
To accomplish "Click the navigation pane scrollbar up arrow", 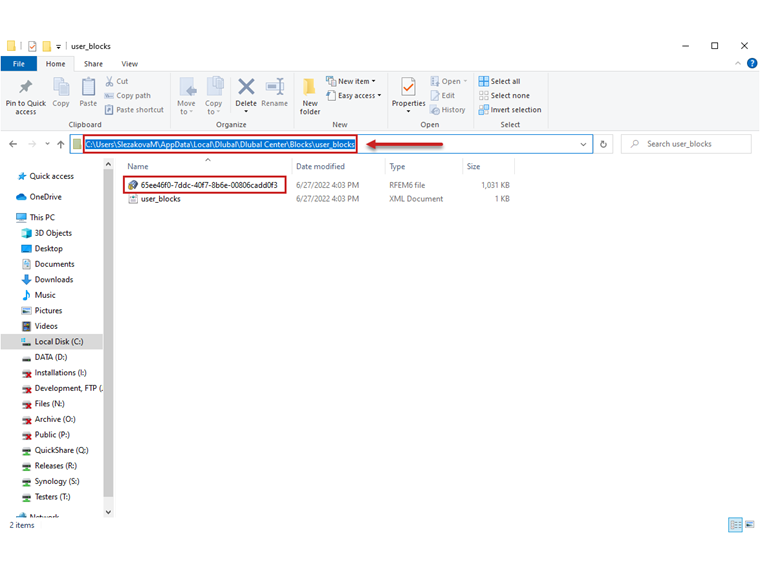I will pyautogui.click(x=108, y=164).
